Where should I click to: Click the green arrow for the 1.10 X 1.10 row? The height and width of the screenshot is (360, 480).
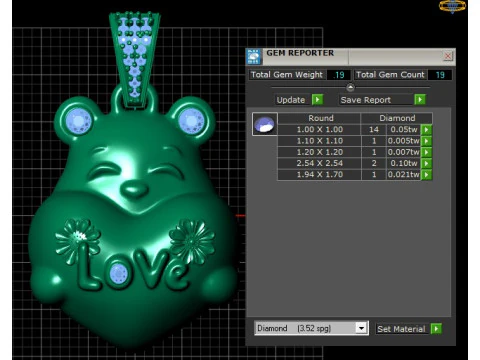point(426,141)
